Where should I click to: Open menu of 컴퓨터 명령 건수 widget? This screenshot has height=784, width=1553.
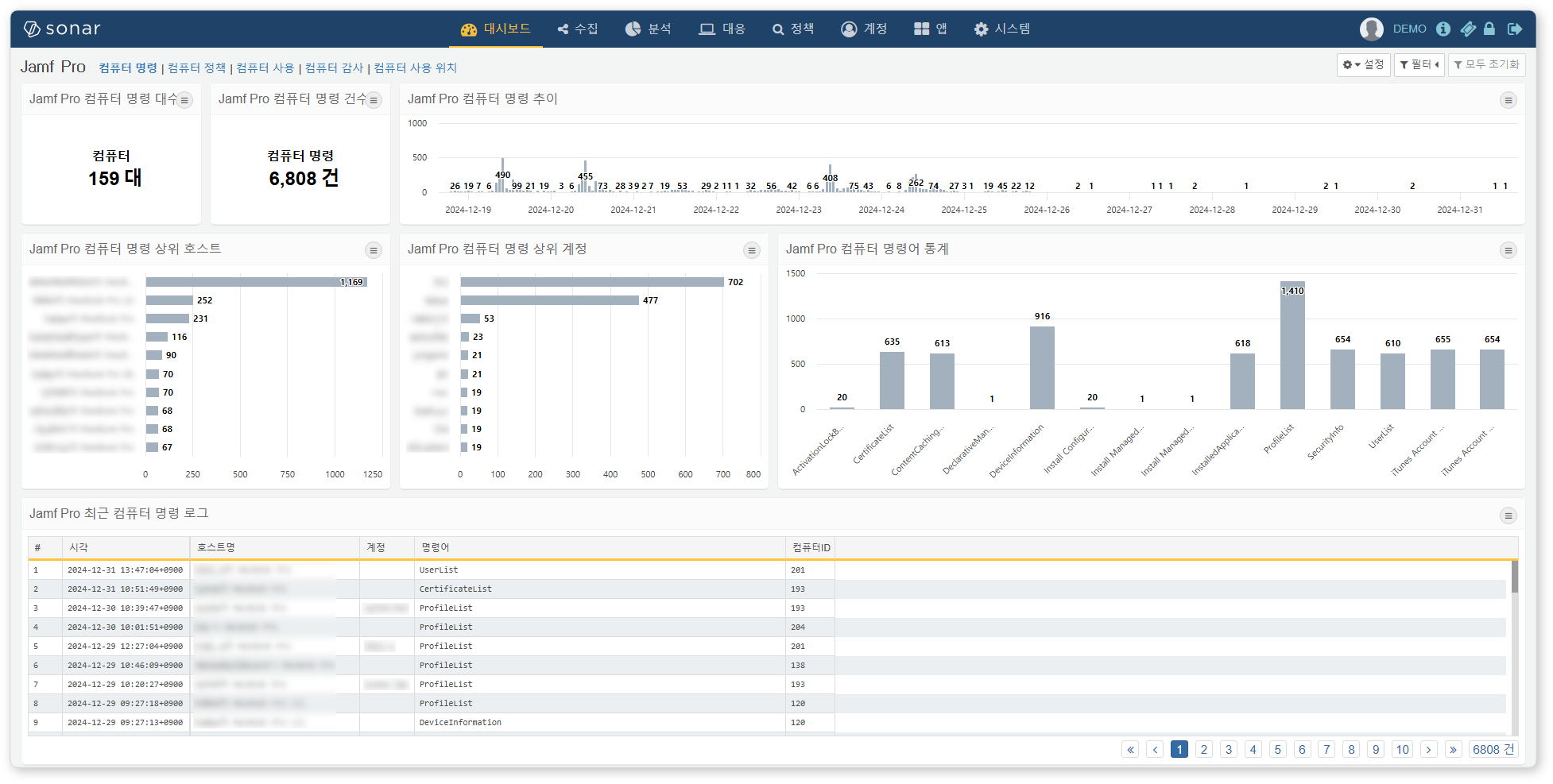pyautogui.click(x=374, y=100)
